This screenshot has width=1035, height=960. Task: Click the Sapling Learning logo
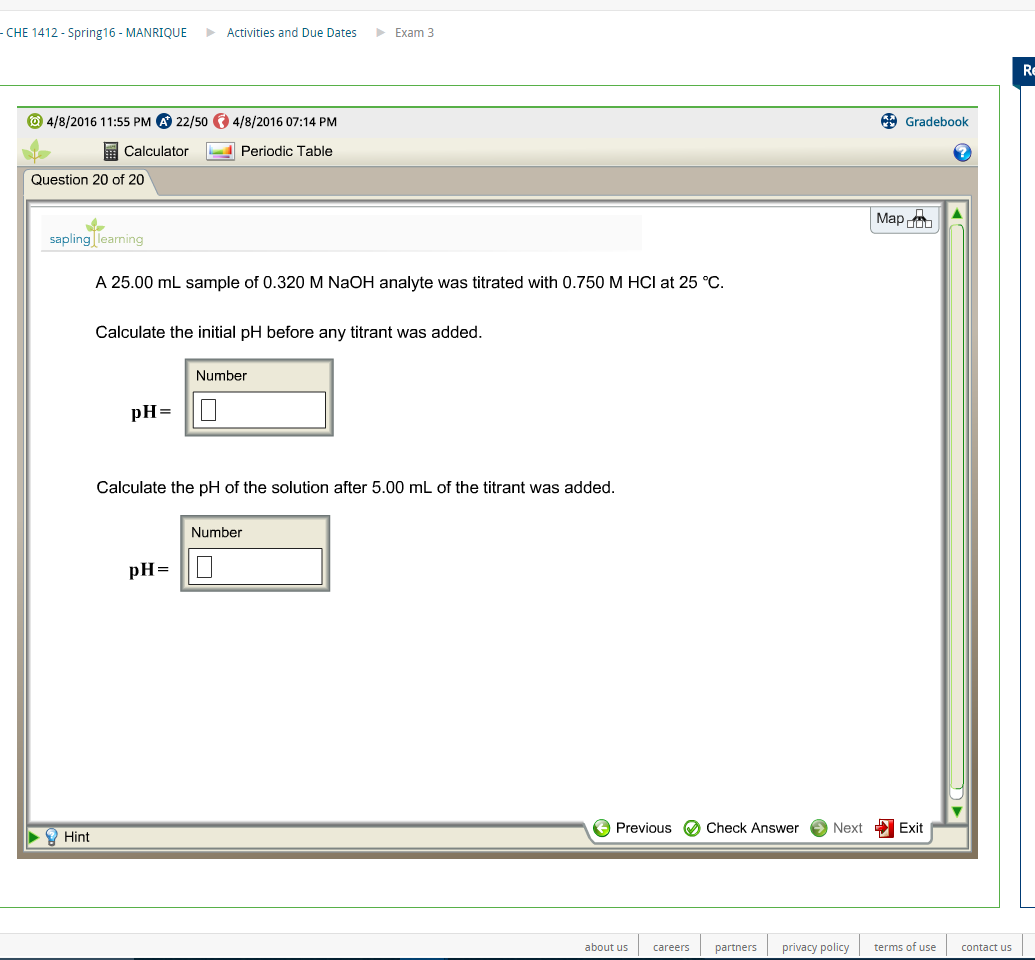(96, 233)
